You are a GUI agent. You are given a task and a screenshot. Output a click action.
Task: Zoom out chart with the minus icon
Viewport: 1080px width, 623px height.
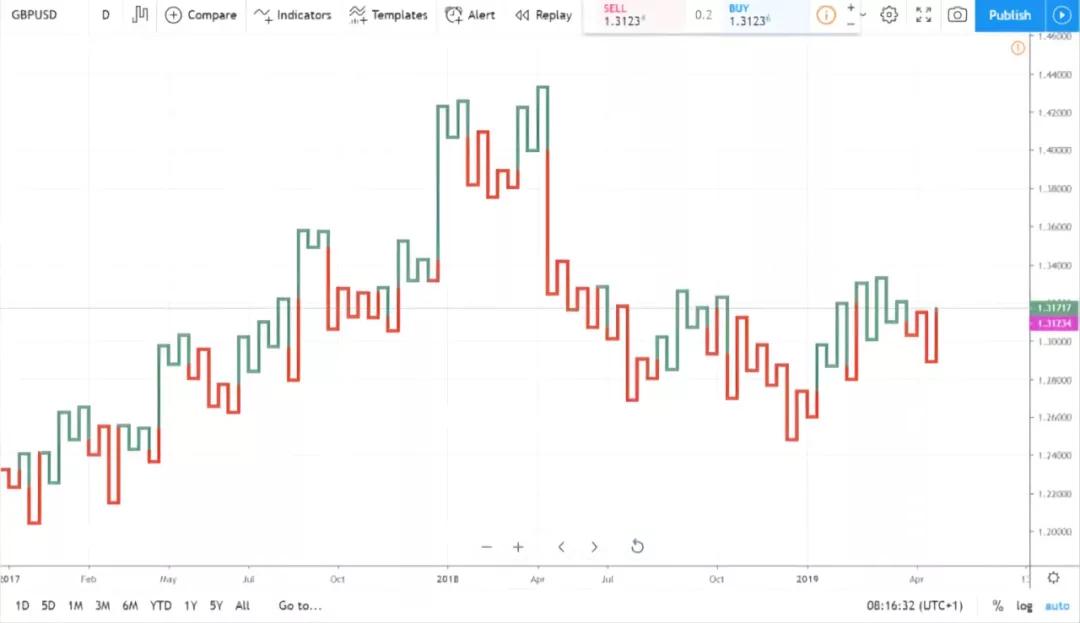487,547
